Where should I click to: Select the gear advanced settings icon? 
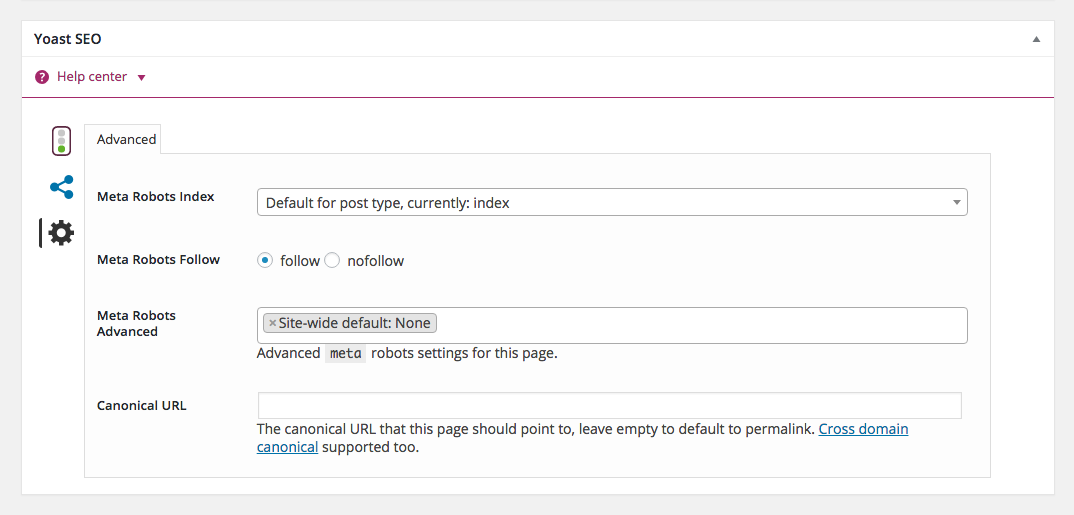pos(62,234)
